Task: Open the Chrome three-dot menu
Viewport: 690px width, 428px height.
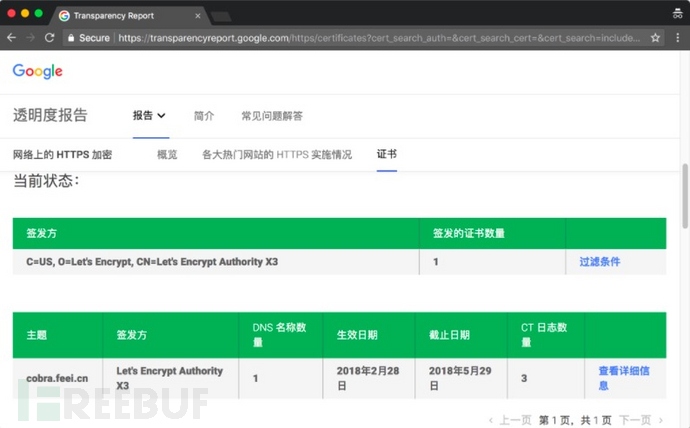Action: coord(678,38)
